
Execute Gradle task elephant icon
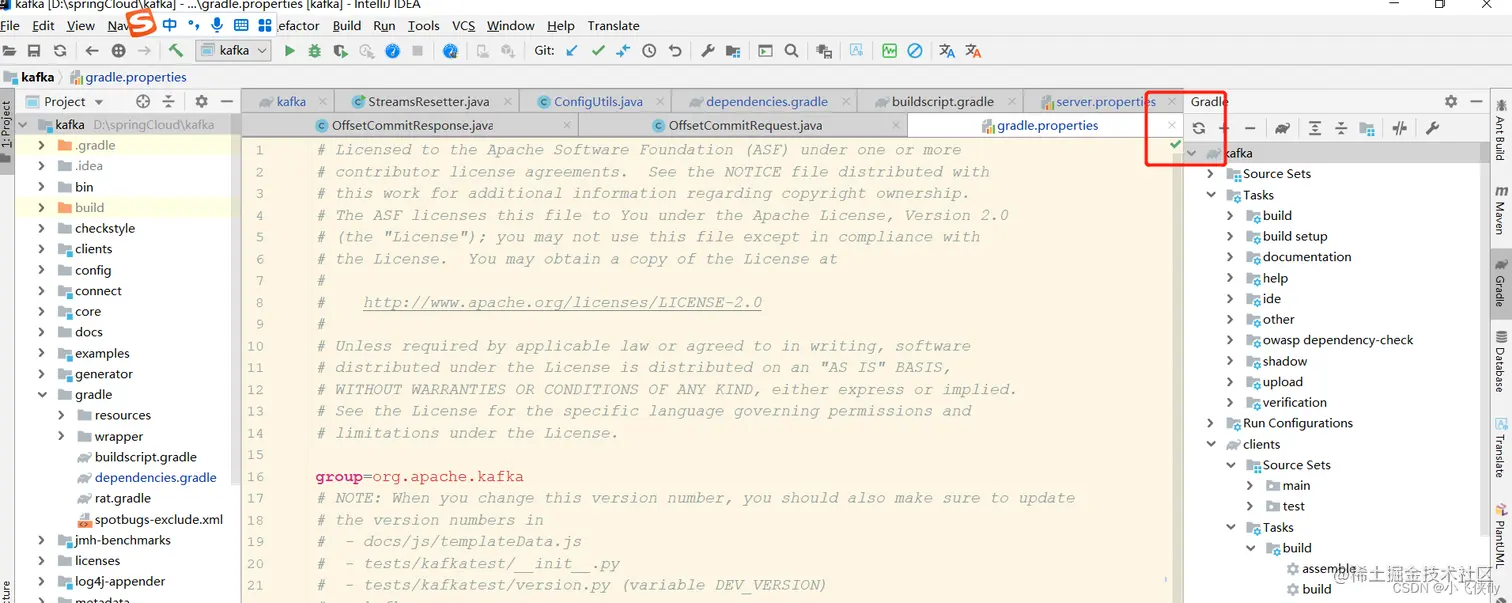(x=1282, y=128)
